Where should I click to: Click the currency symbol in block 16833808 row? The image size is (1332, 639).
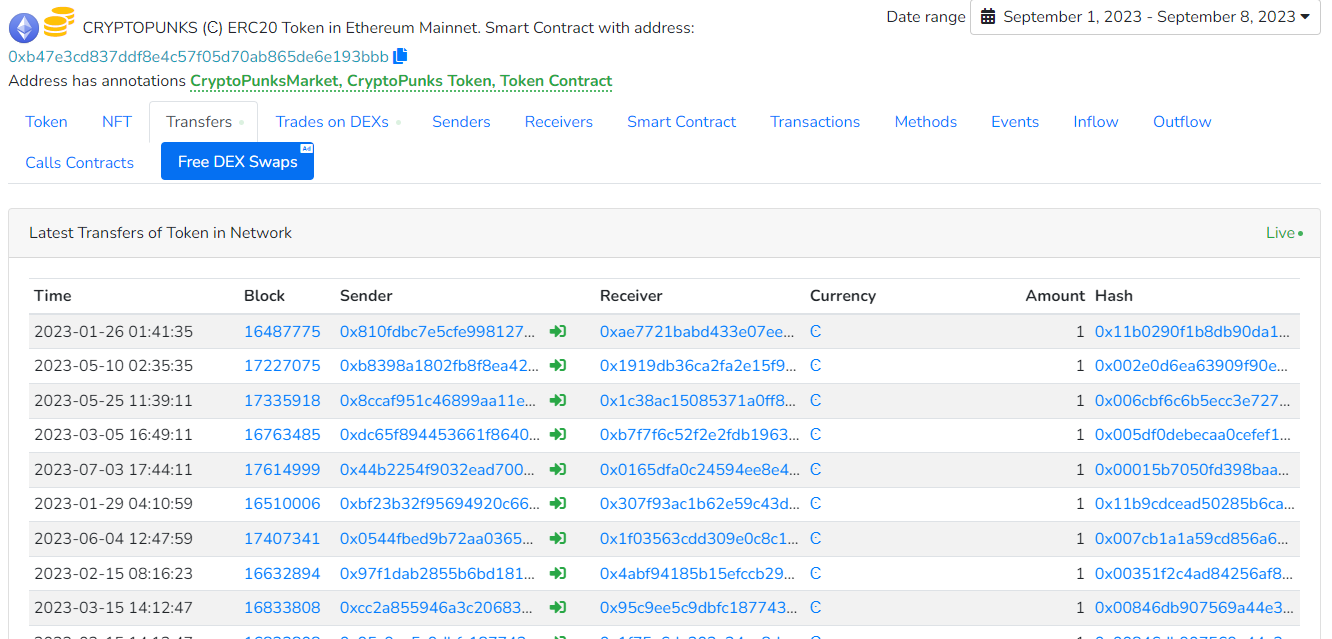(816, 608)
